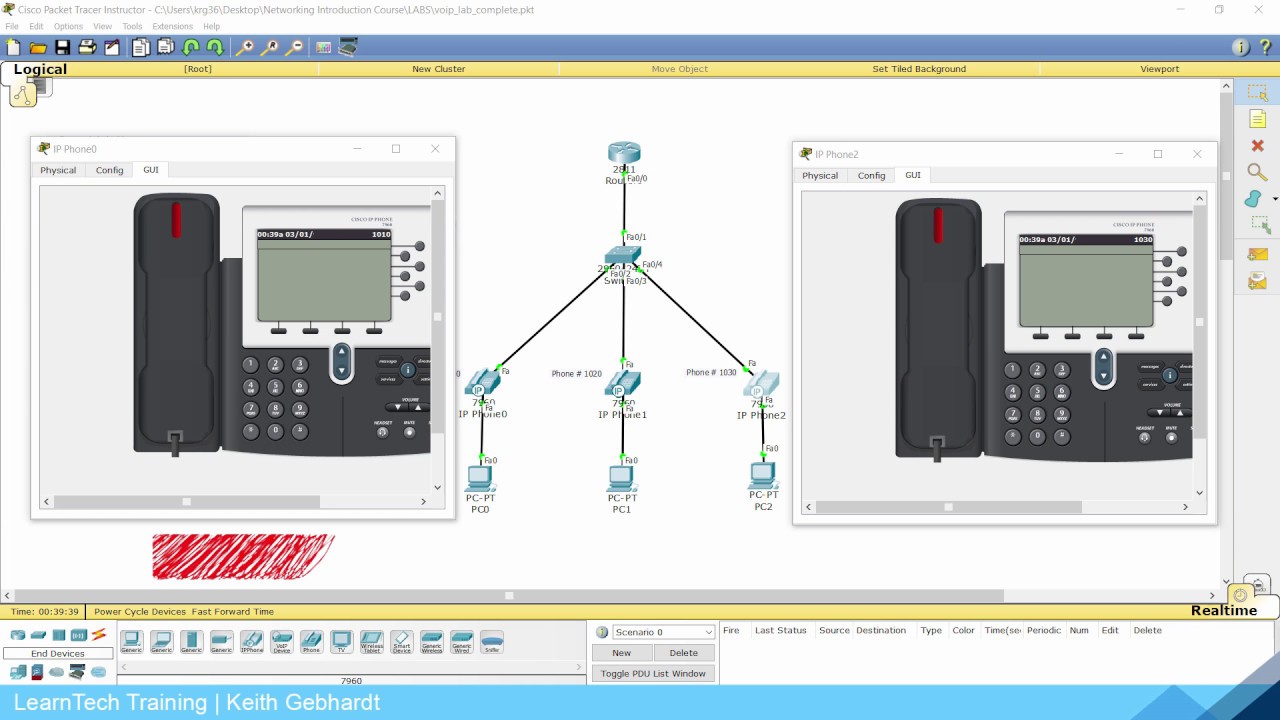
Task: Choose the Add Simple PDU envelope tool
Action: click(1257, 255)
